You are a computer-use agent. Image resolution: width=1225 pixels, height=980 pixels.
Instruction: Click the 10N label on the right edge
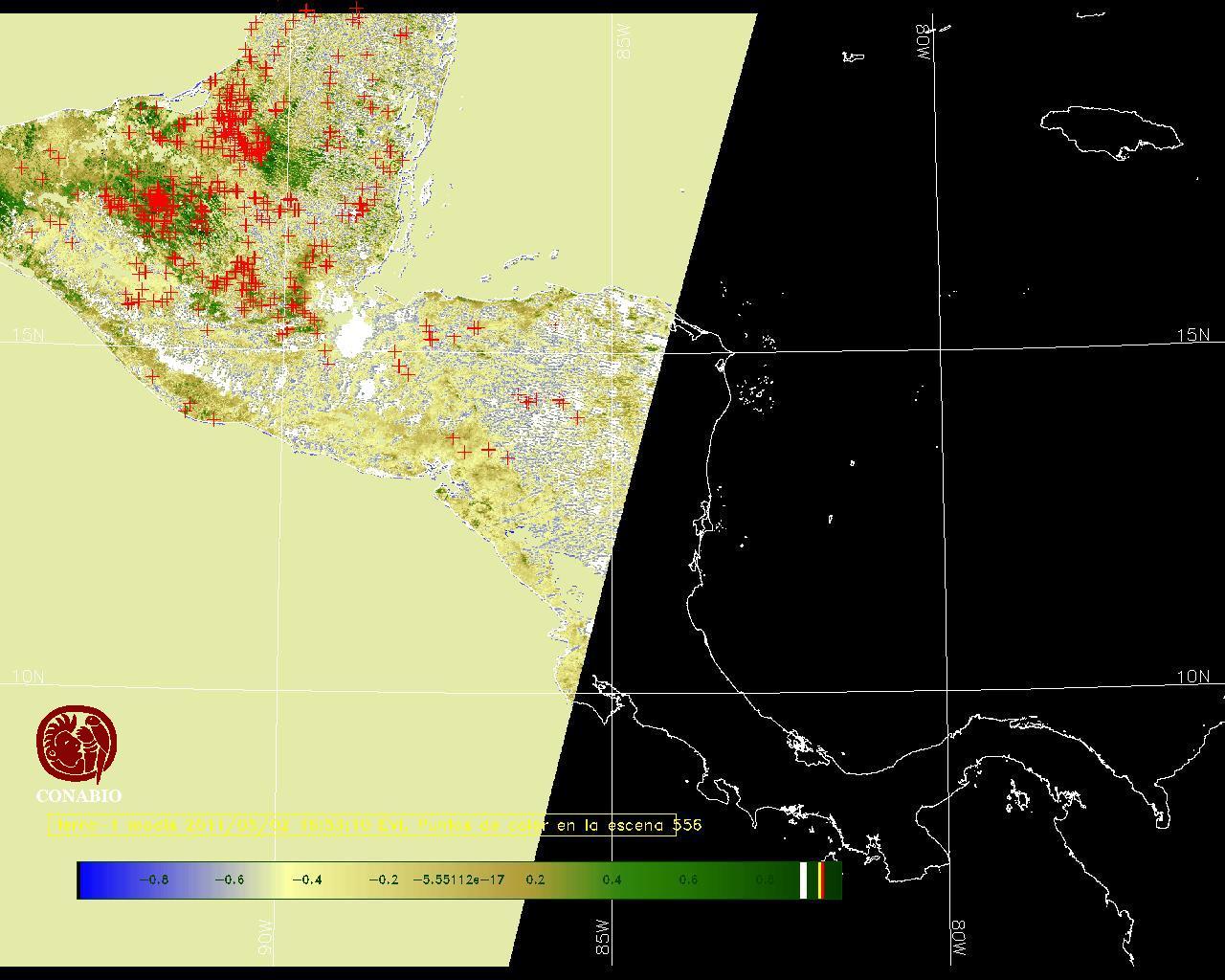(1192, 677)
